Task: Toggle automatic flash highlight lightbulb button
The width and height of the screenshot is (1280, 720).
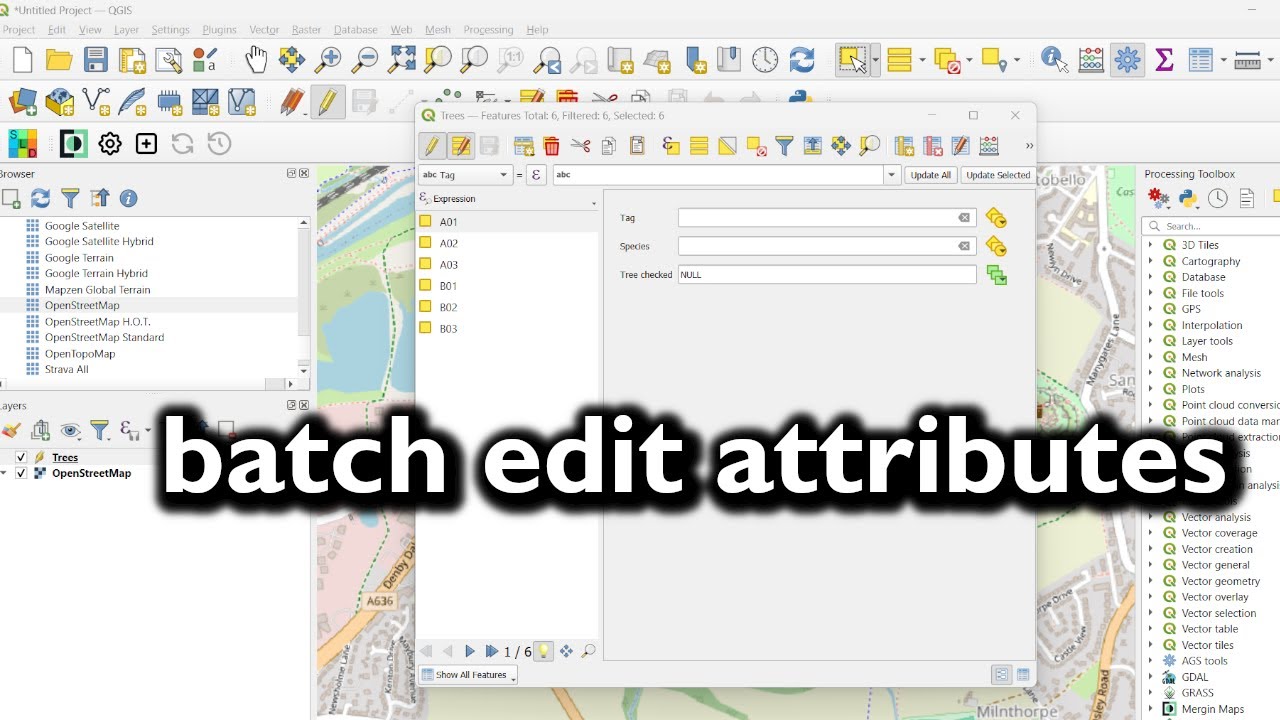Action: click(x=543, y=651)
